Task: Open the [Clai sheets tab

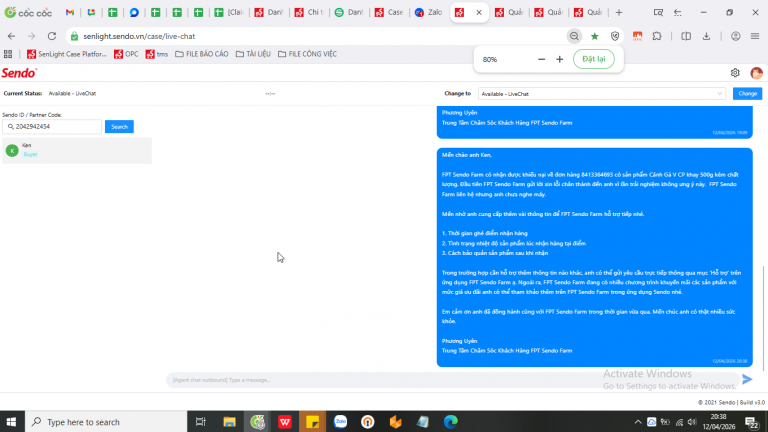Action: point(229,13)
